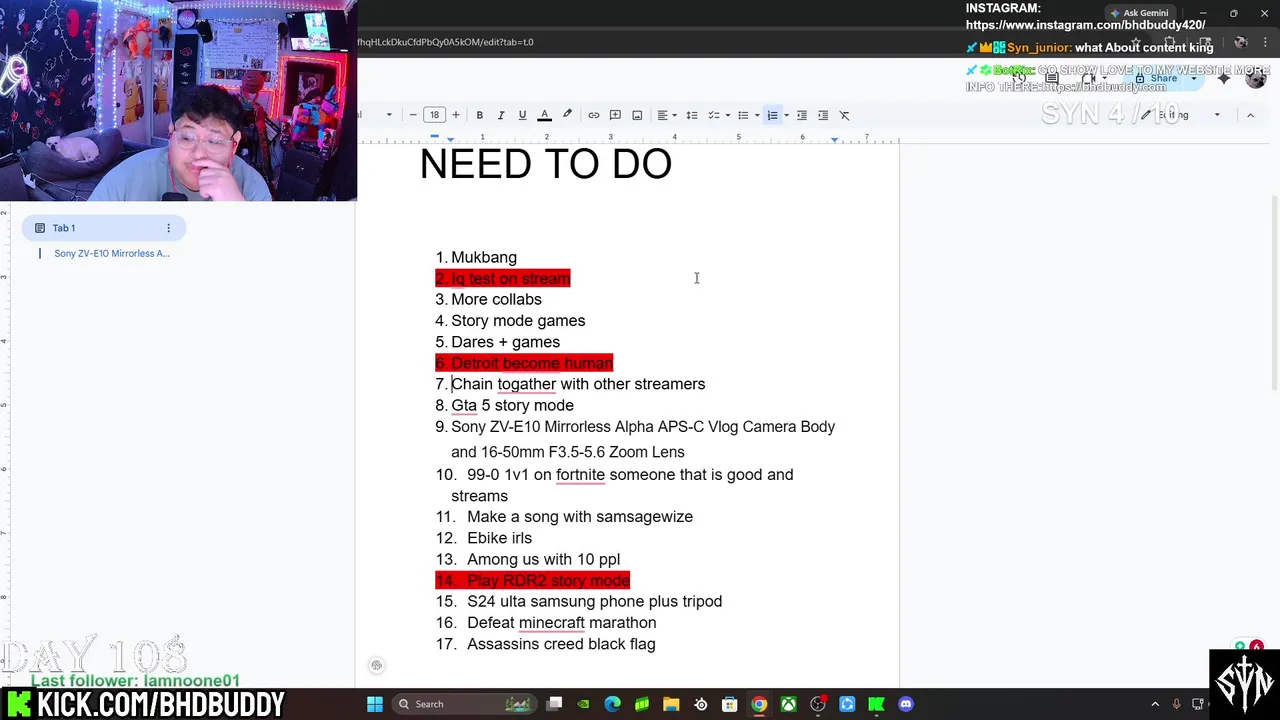Click the Story mode games list item
Image resolution: width=1280 pixels, height=720 pixels.
518,320
